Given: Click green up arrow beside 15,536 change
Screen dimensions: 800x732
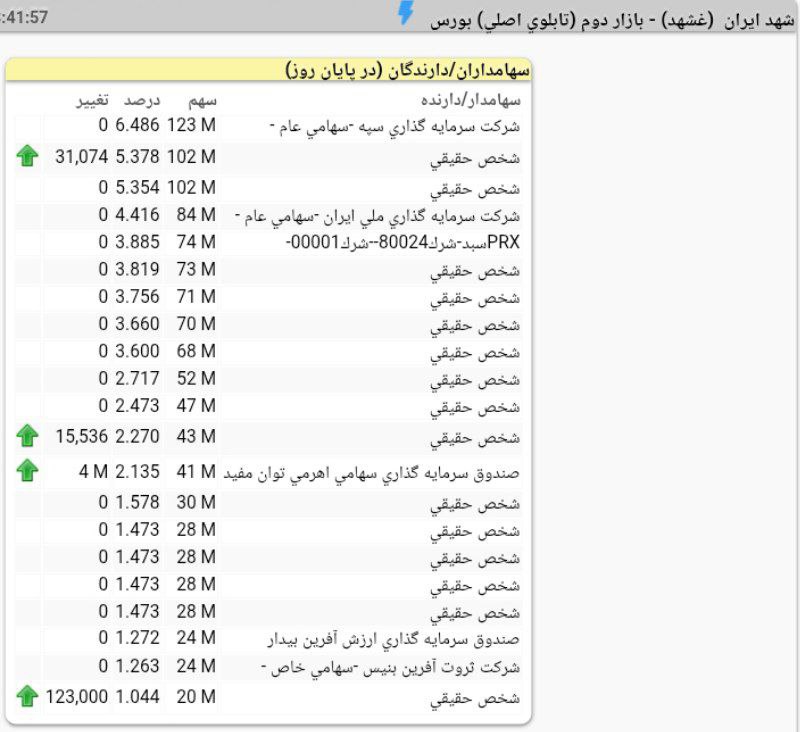Looking at the screenshot, I should click(x=27, y=435).
